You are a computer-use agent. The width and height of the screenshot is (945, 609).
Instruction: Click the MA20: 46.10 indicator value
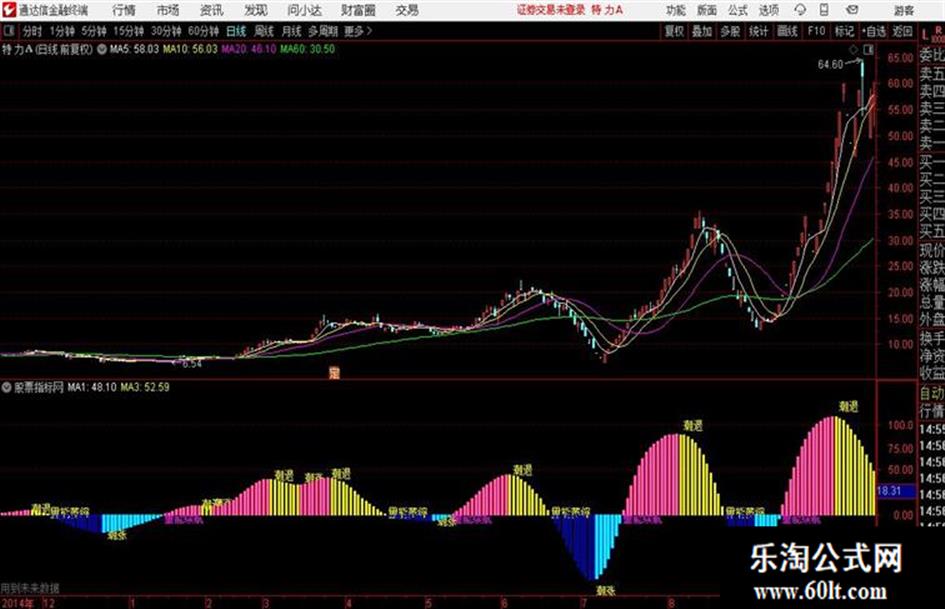click(249, 49)
